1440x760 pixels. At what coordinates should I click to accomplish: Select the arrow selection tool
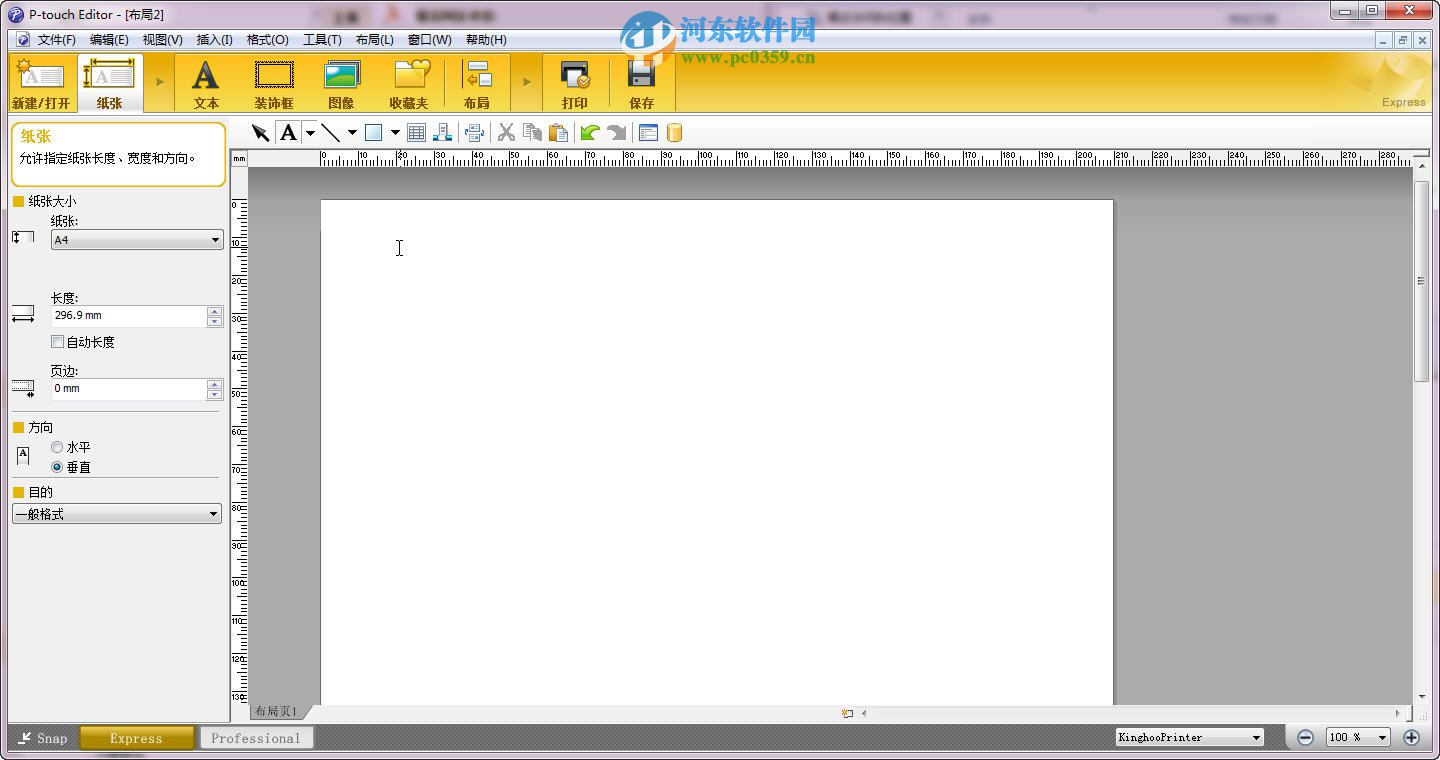[x=260, y=131]
